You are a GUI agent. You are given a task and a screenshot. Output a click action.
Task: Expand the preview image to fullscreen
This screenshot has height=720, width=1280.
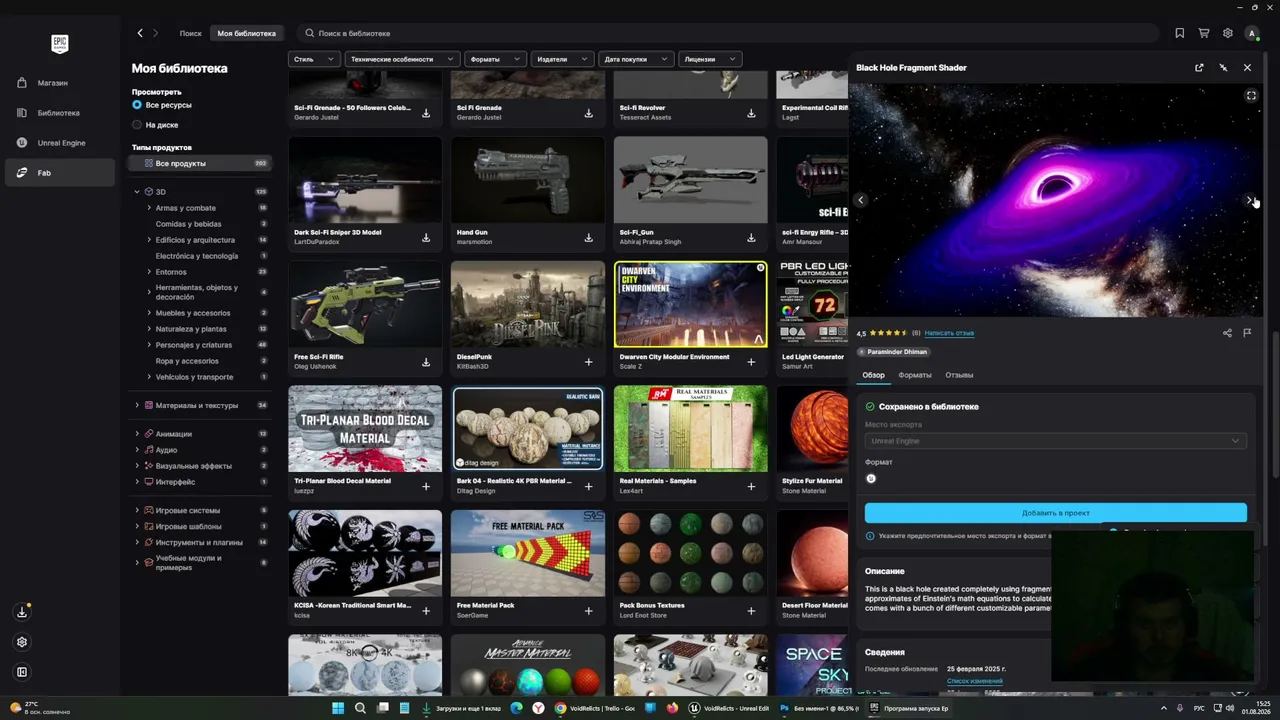tap(1251, 96)
